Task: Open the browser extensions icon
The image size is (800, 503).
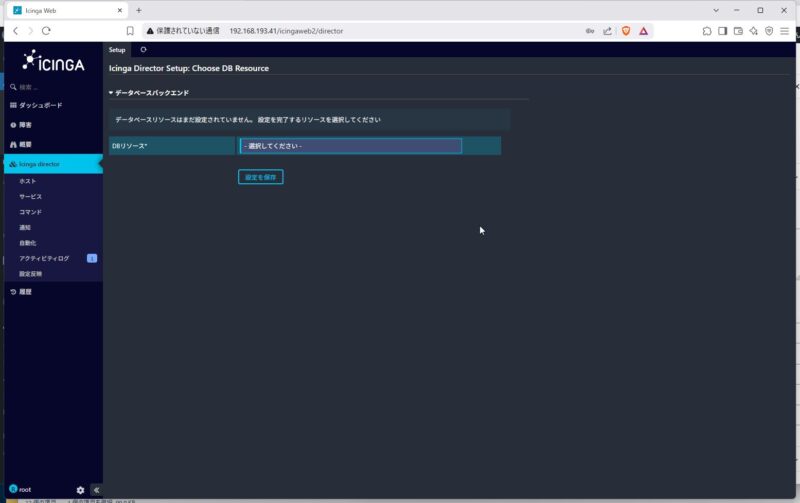Action: click(x=707, y=31)
